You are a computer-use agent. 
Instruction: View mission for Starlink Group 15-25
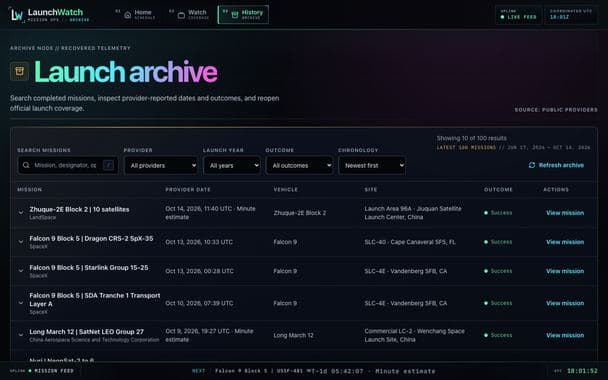[565, 271]
